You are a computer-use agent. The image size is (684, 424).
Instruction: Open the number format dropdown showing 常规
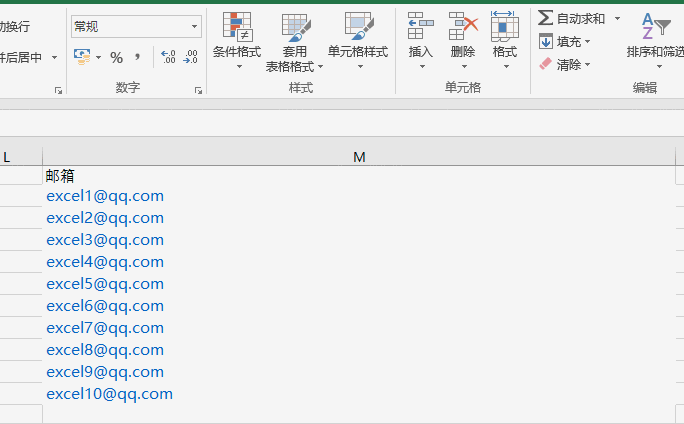tap(136, 27)
